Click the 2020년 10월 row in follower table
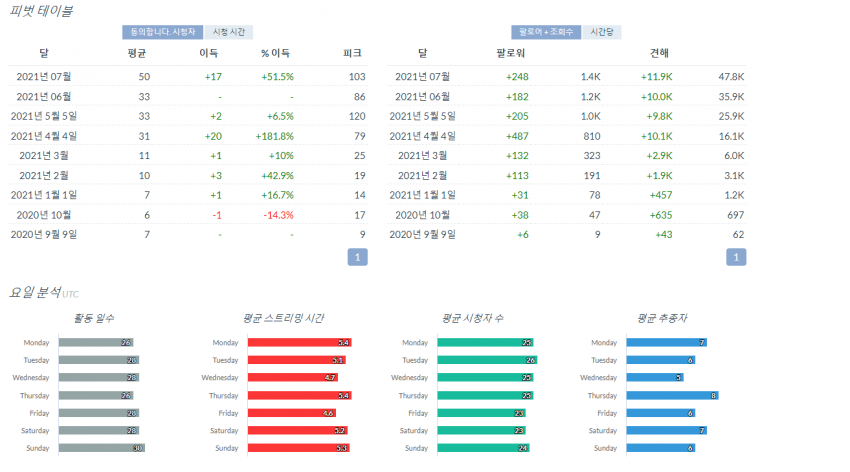 click(x=423, y=215)
